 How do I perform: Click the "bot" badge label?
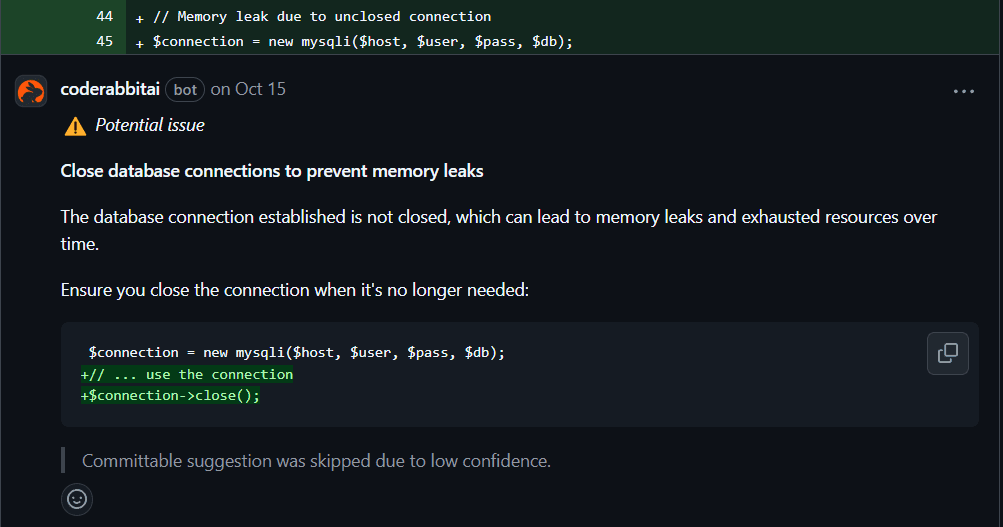[x=185, y=89]
